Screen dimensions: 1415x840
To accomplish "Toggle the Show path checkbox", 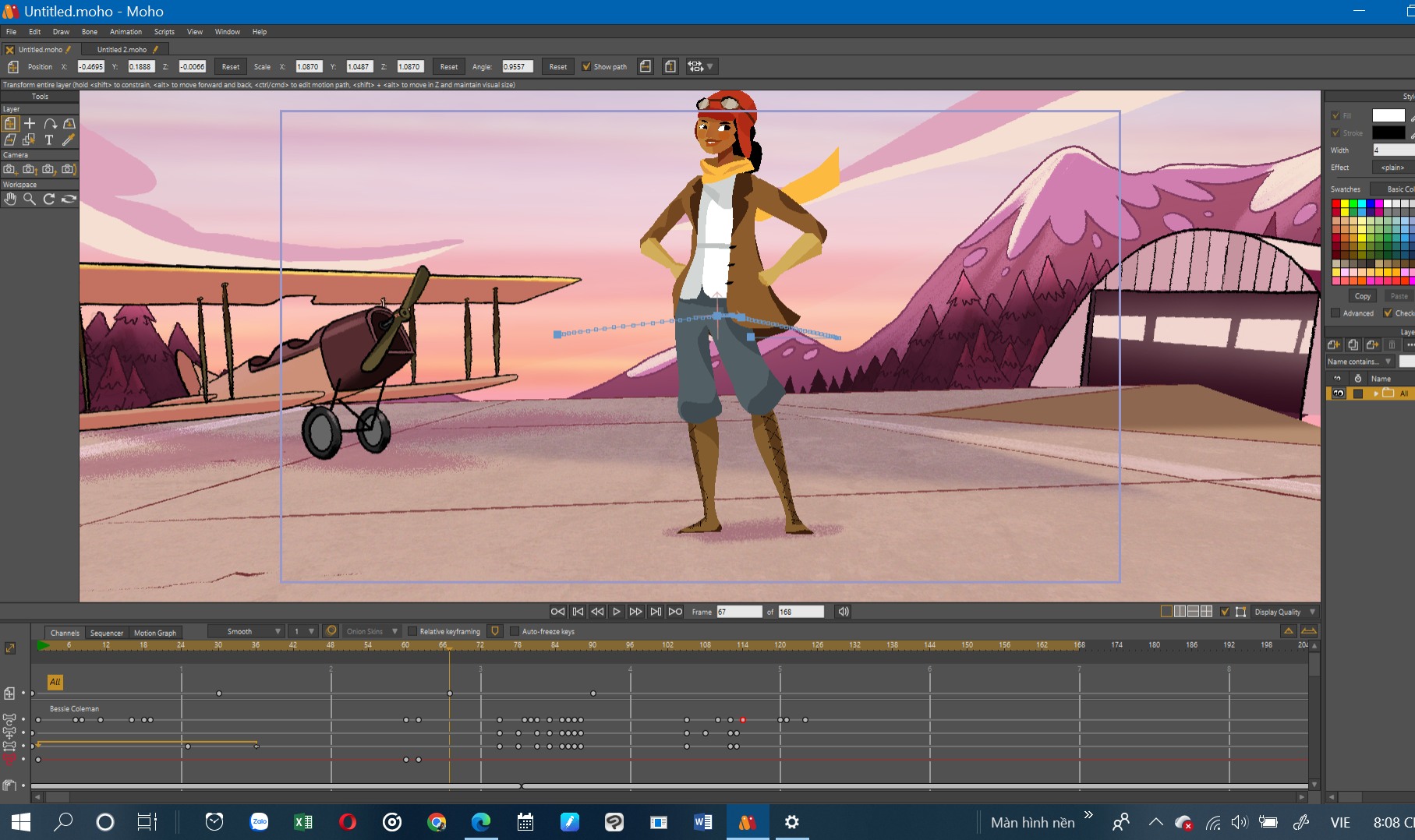I will (x=586, y=67).
